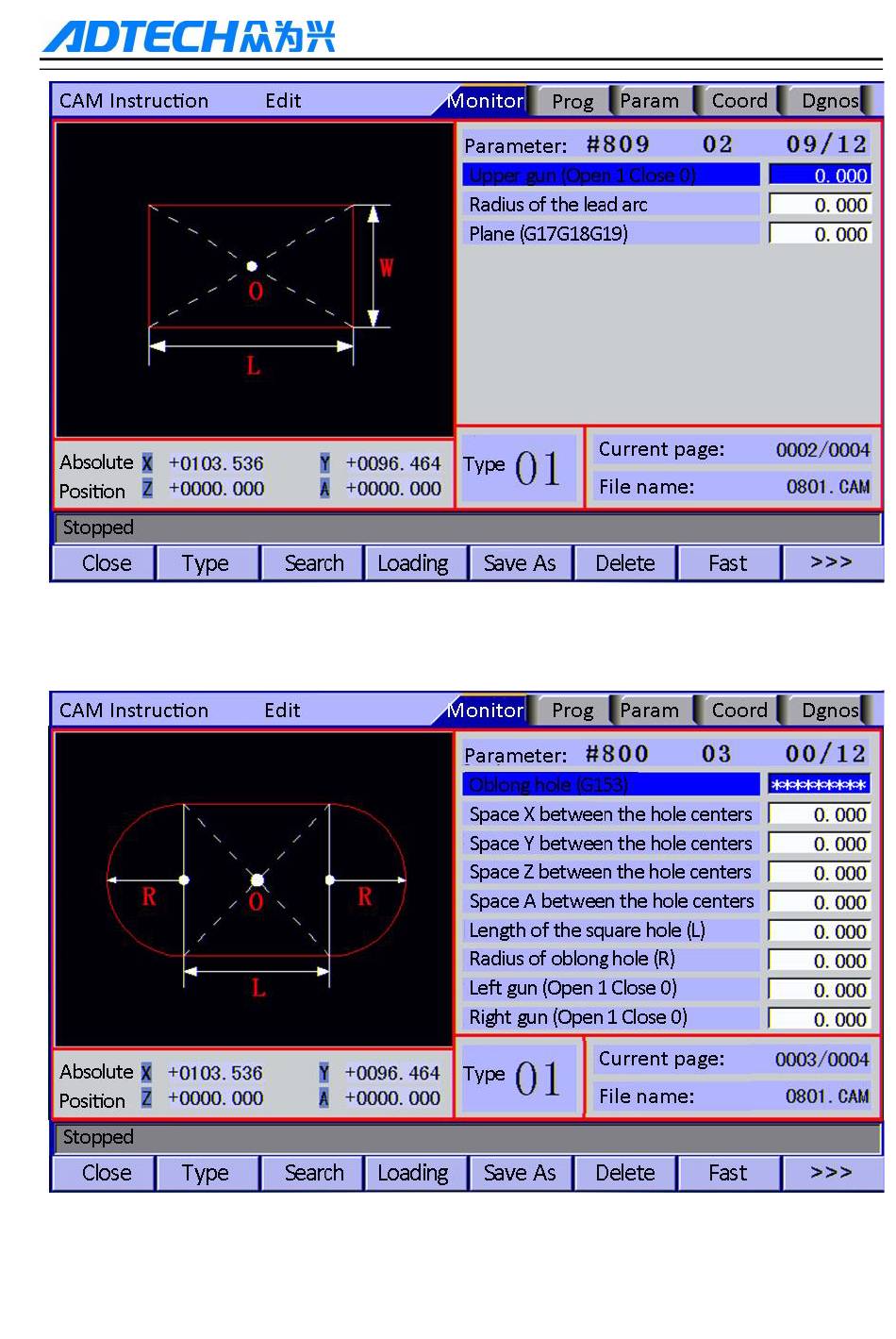The image size is (896, 1339).
Task: Click parameter number #800 in lower screen
Action: pyautogui.click(x=617, y=754)
